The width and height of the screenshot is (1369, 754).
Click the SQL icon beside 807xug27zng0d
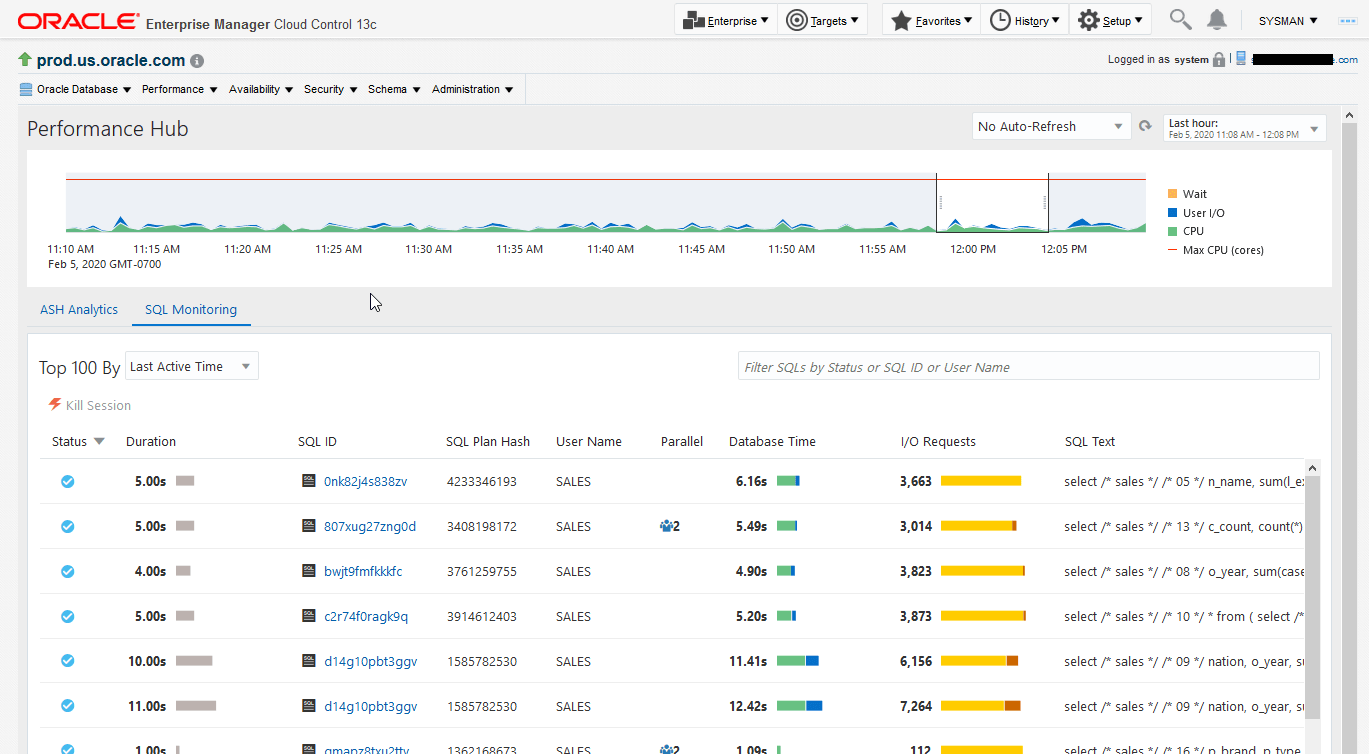tap(309, 526)
